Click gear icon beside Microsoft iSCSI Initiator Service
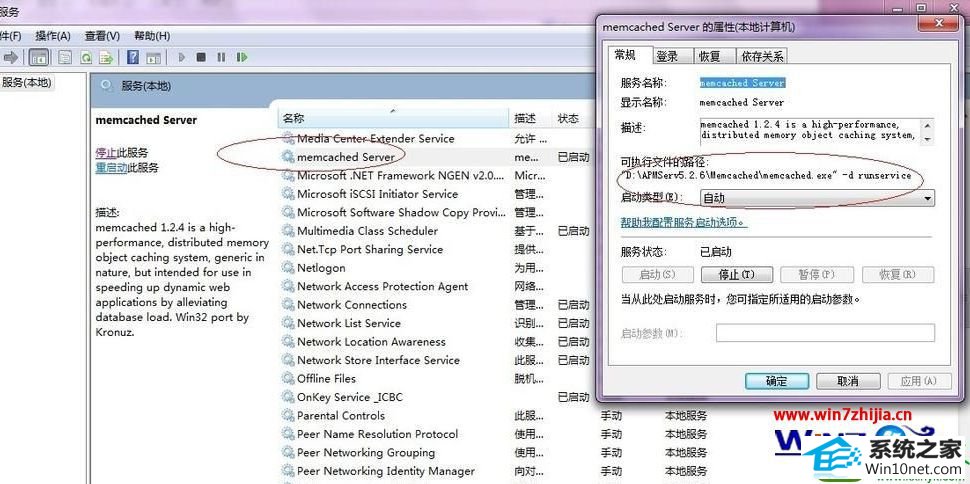This screenshot has width=970, height=484. (x=288, y=194)
